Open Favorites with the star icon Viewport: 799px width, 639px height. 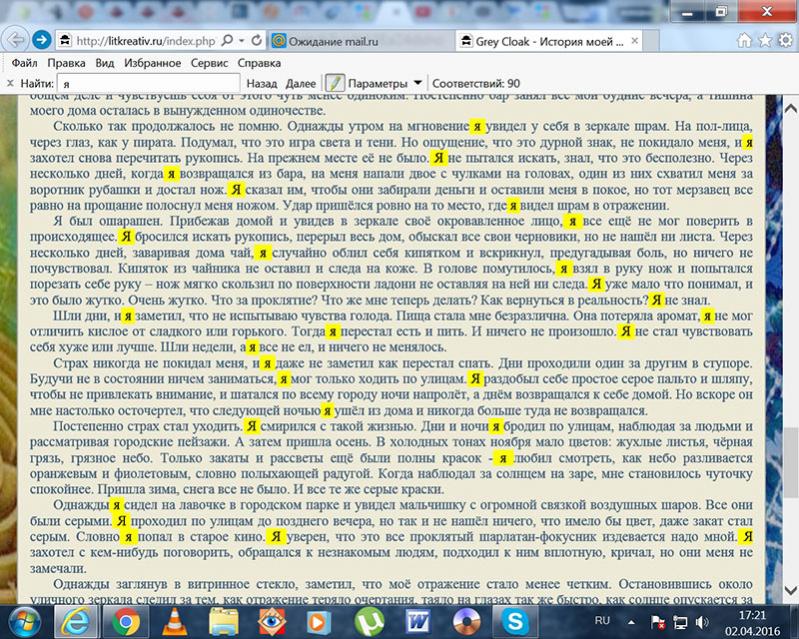766,41
